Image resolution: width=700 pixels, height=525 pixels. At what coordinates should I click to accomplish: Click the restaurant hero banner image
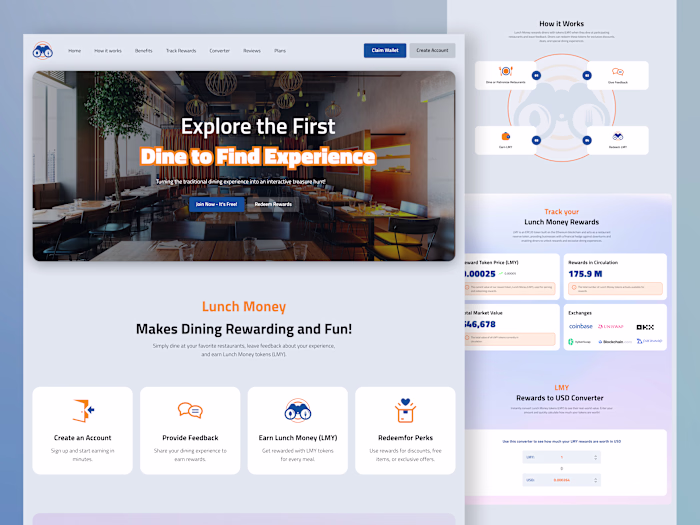(244, 166)
